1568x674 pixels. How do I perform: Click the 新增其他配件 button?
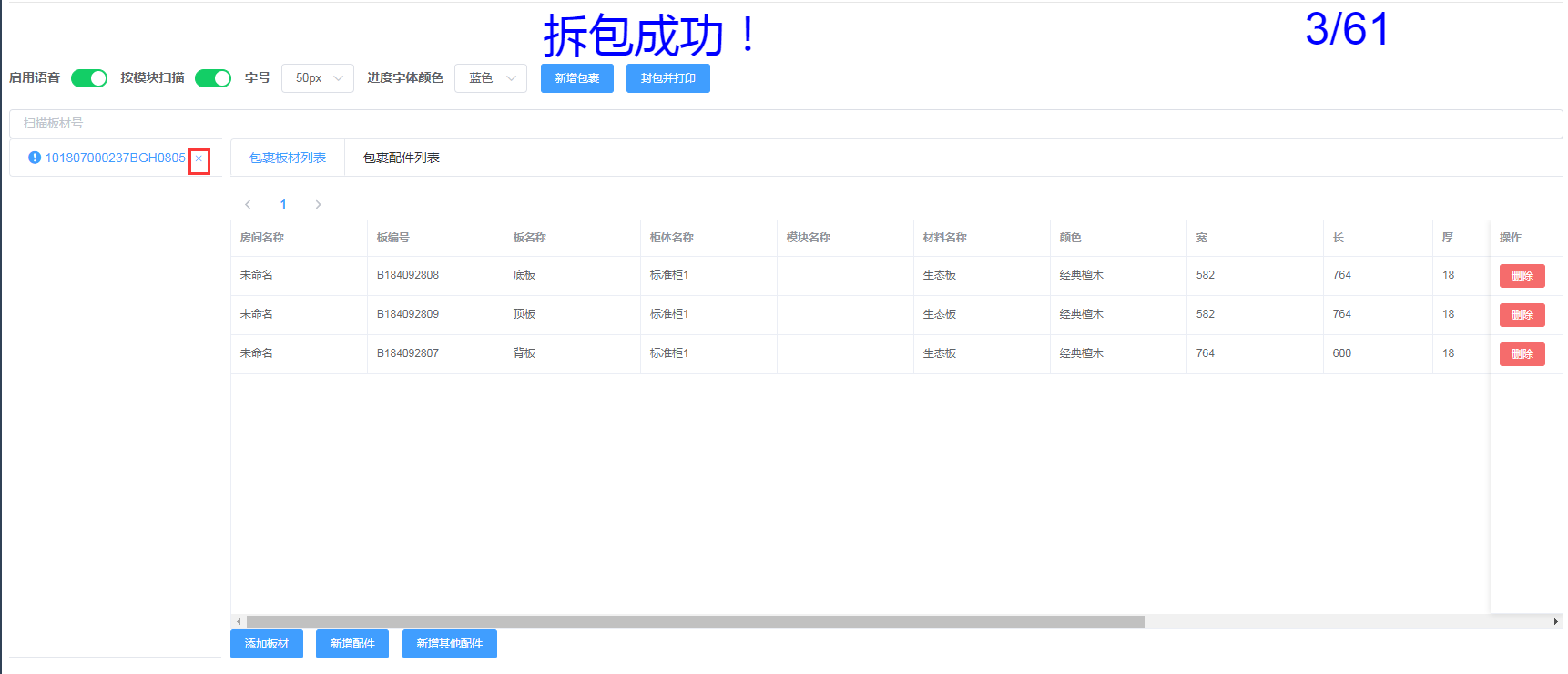click(449, 644)
